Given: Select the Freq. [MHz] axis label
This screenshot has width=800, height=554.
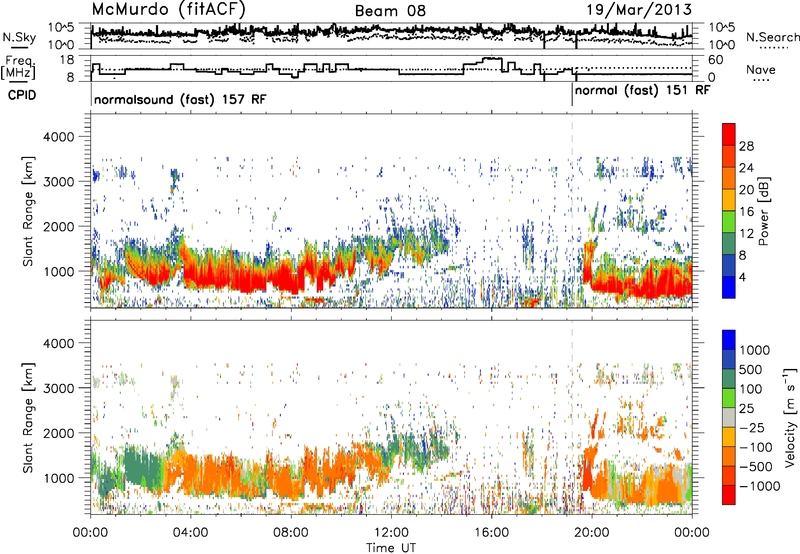Looking at the screenshot, I should click(18, 67).
